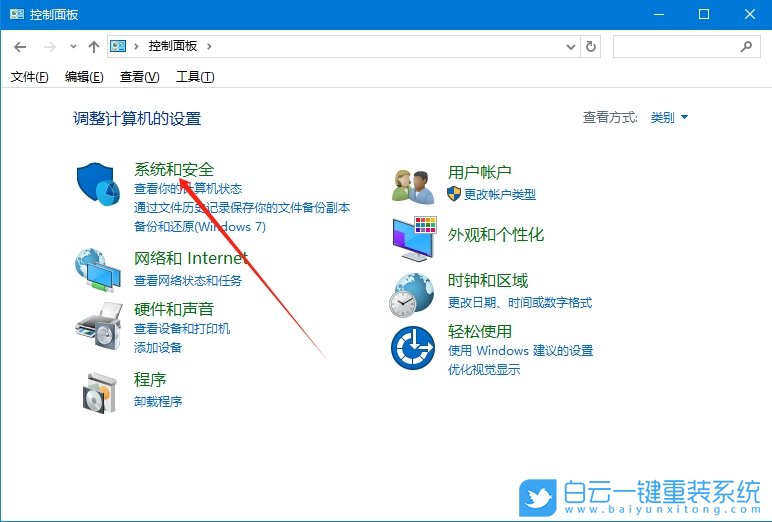
Task: Click 查看设备和打印机 link
Action: [182, 328]
